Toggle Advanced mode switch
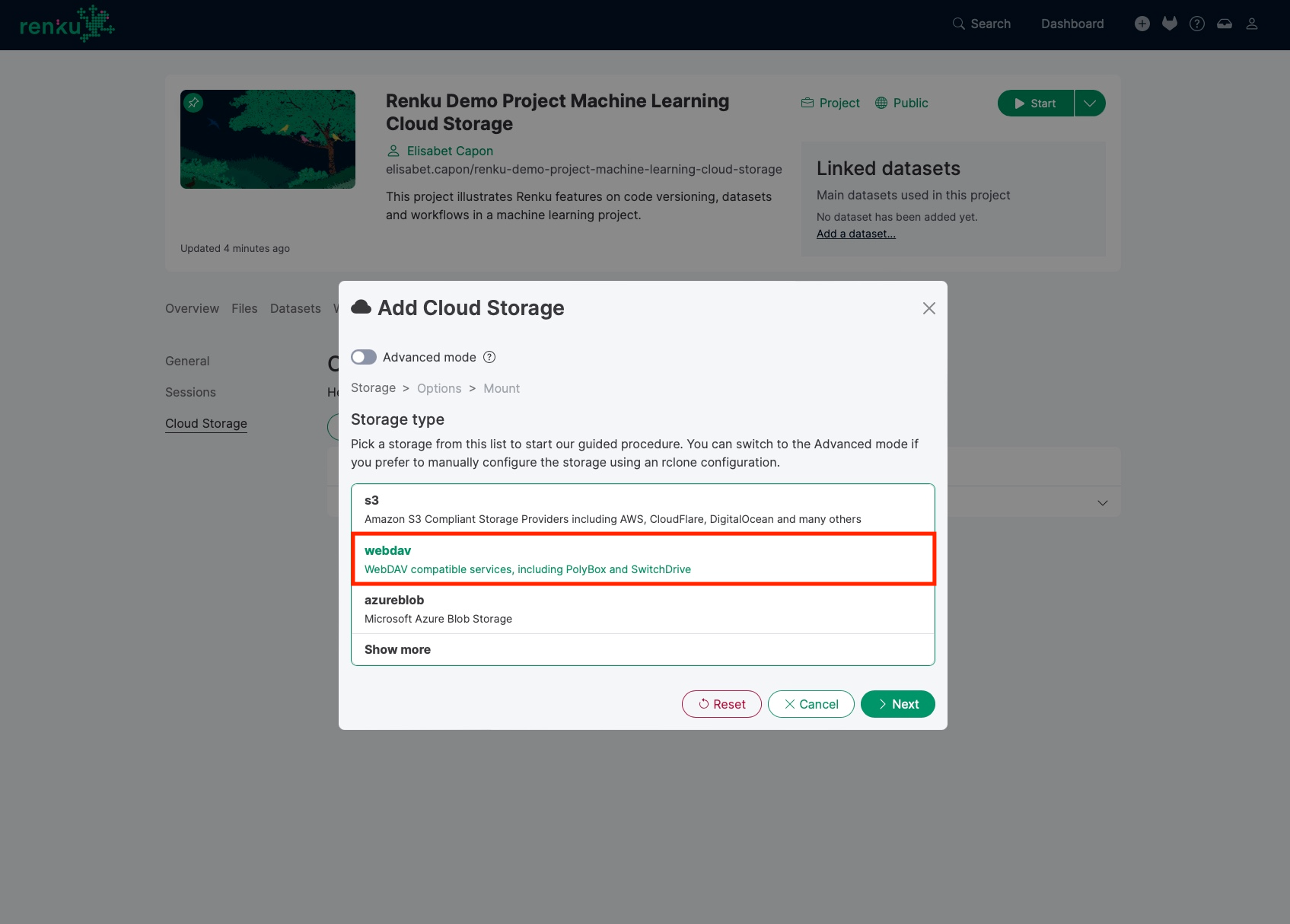1290x924 pixels. (x=364, y=357)
